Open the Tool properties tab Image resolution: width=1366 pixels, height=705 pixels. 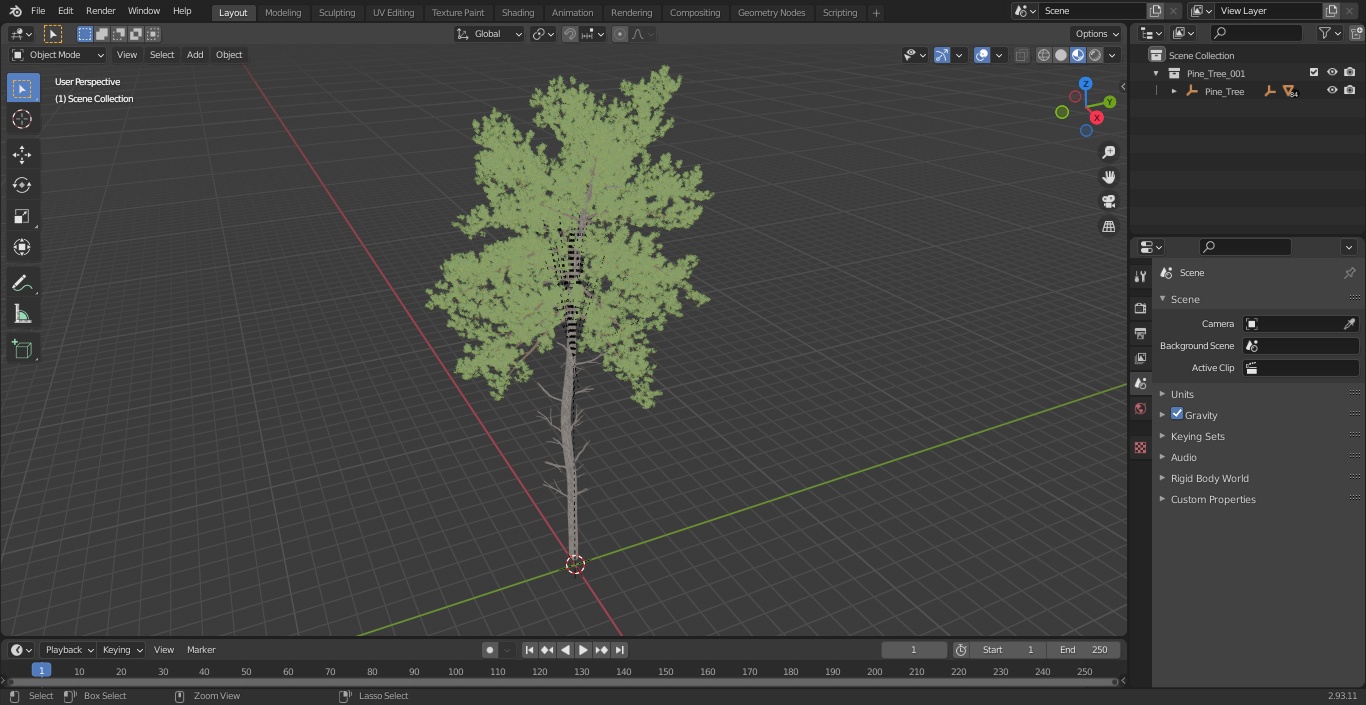tap(1140, 277)
